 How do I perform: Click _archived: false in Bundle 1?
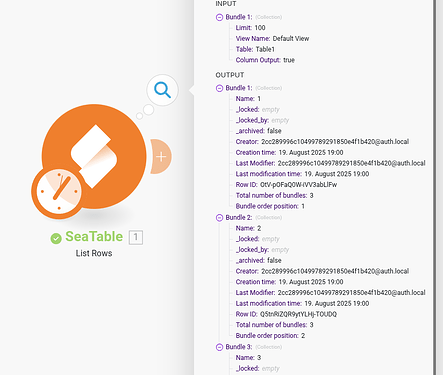point(258,131)
